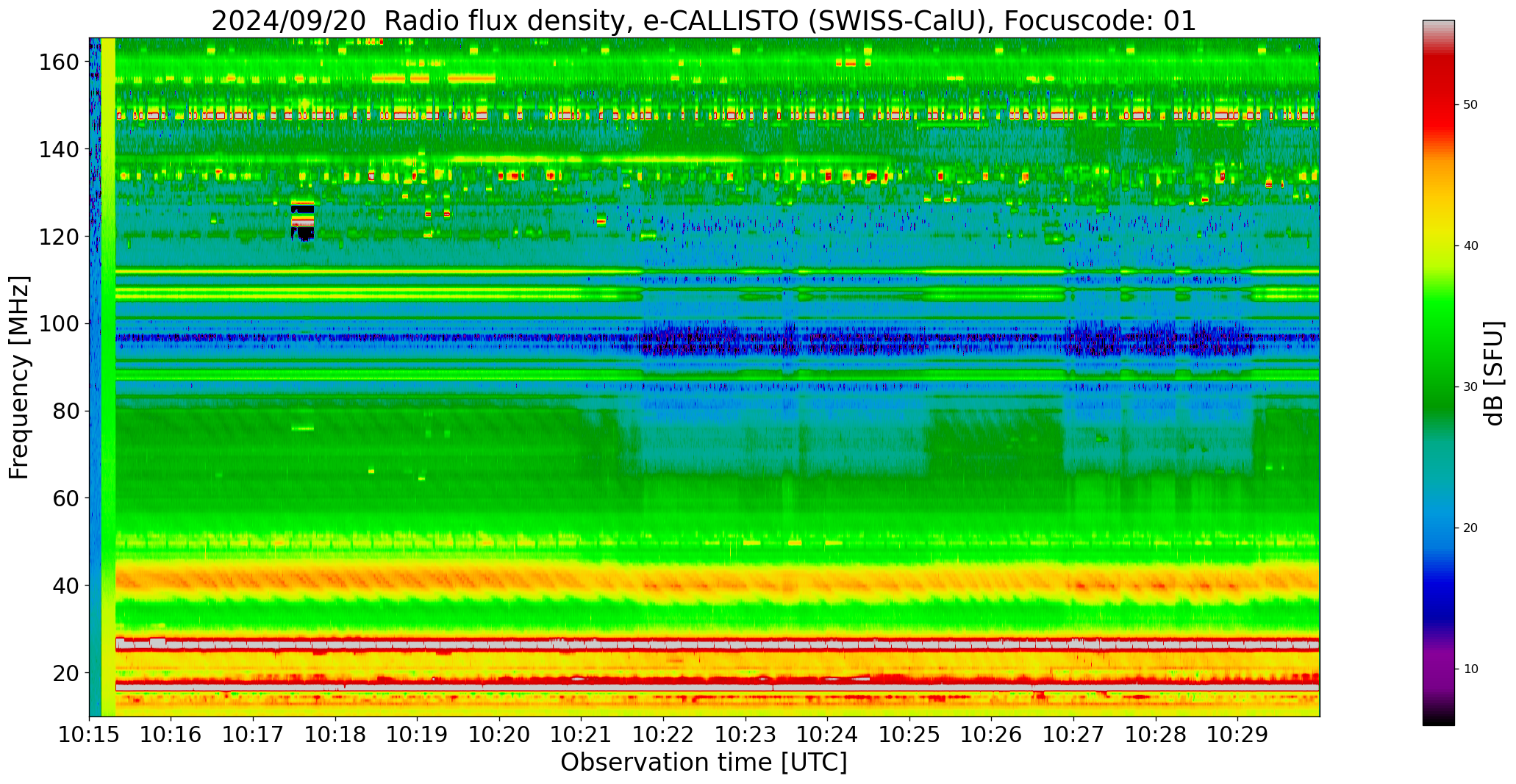This screenshot has width=1516, height=784.
Task: Click the colorbar tick label 40
Action: point(1470,246)
